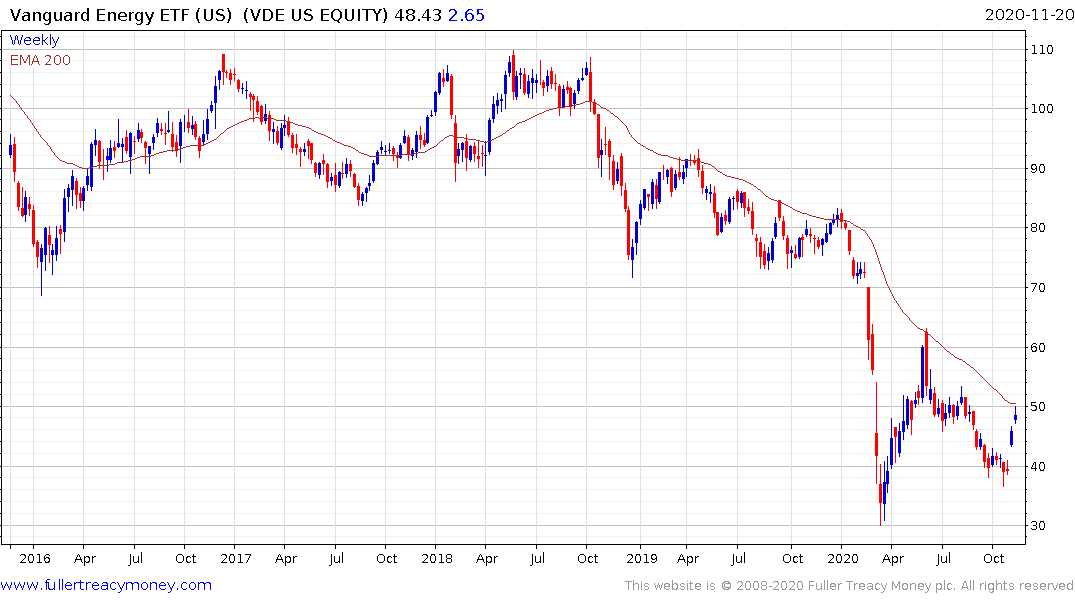Click the EMA 200 legend label
This screenshot has height=600, width=1075.
(x=40, y=60)
